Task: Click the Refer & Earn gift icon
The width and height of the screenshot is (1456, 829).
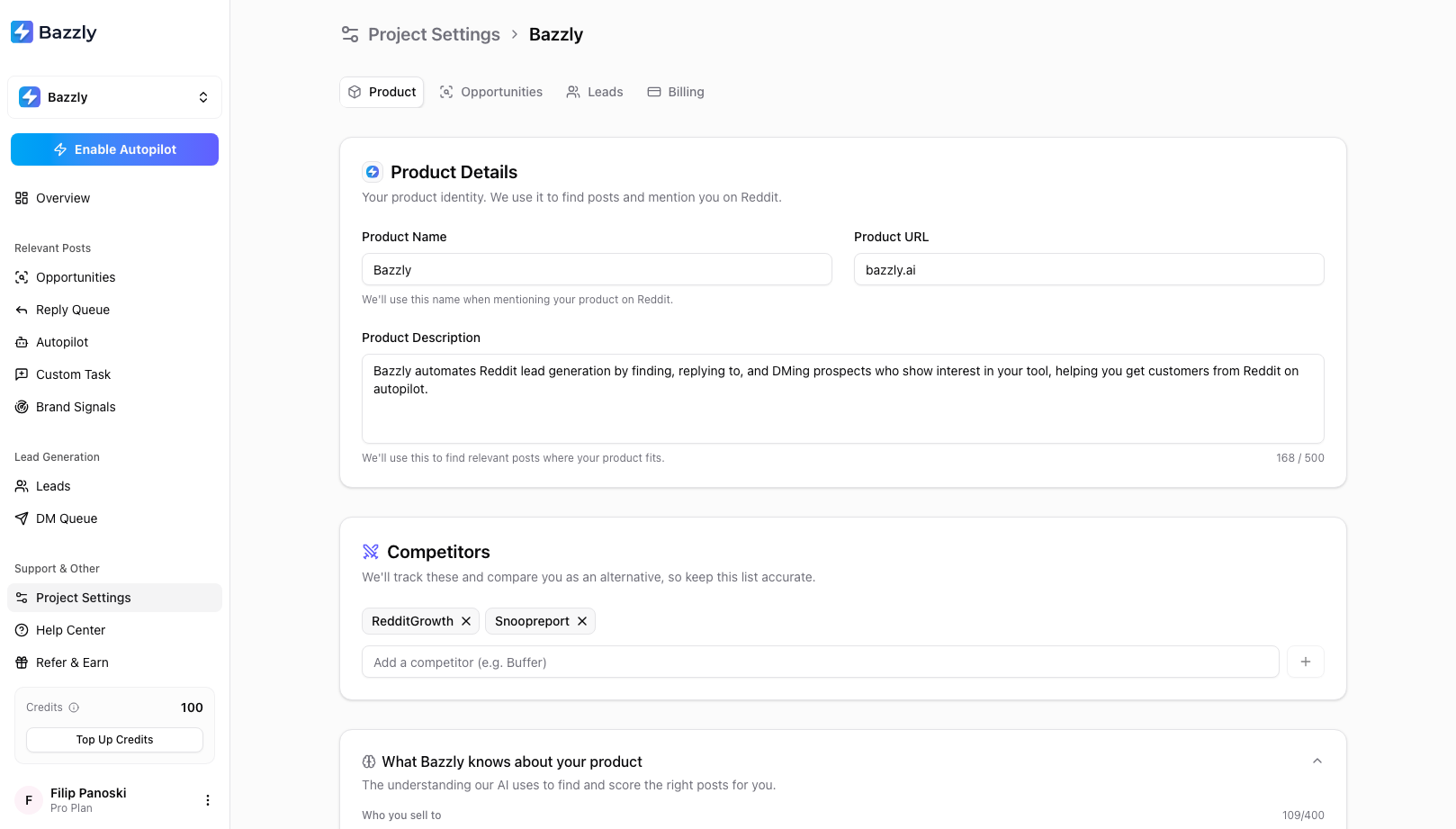Action: [22, 662]
